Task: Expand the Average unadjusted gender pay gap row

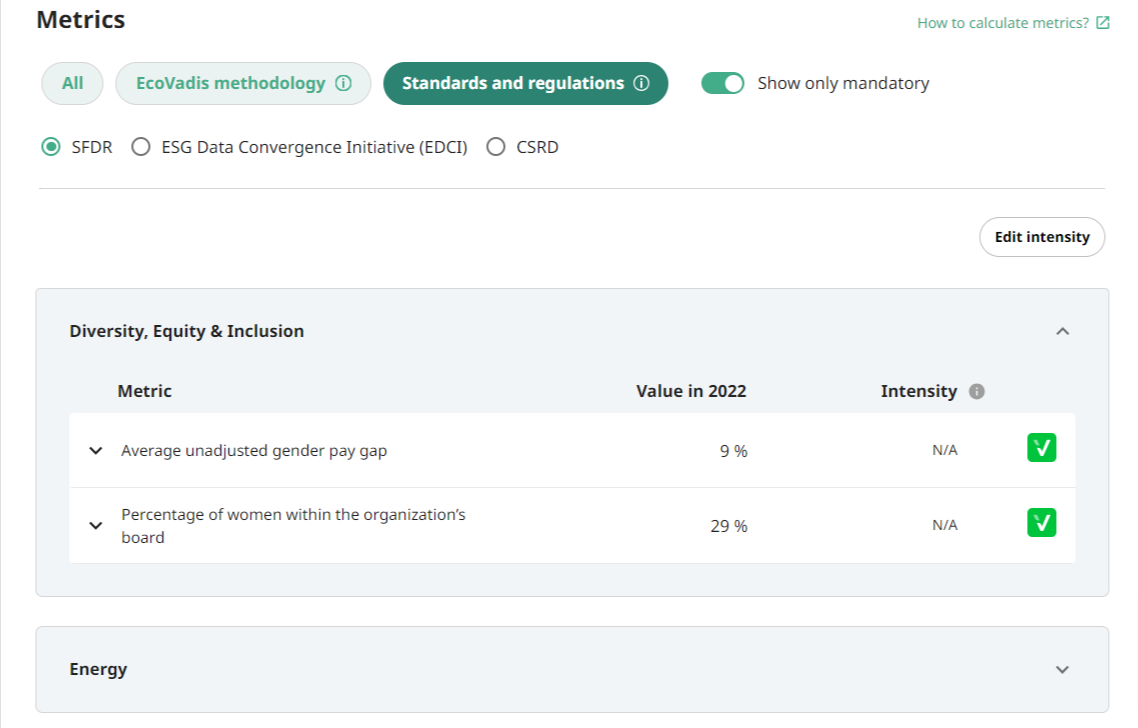Action: (x=96, y=451)
